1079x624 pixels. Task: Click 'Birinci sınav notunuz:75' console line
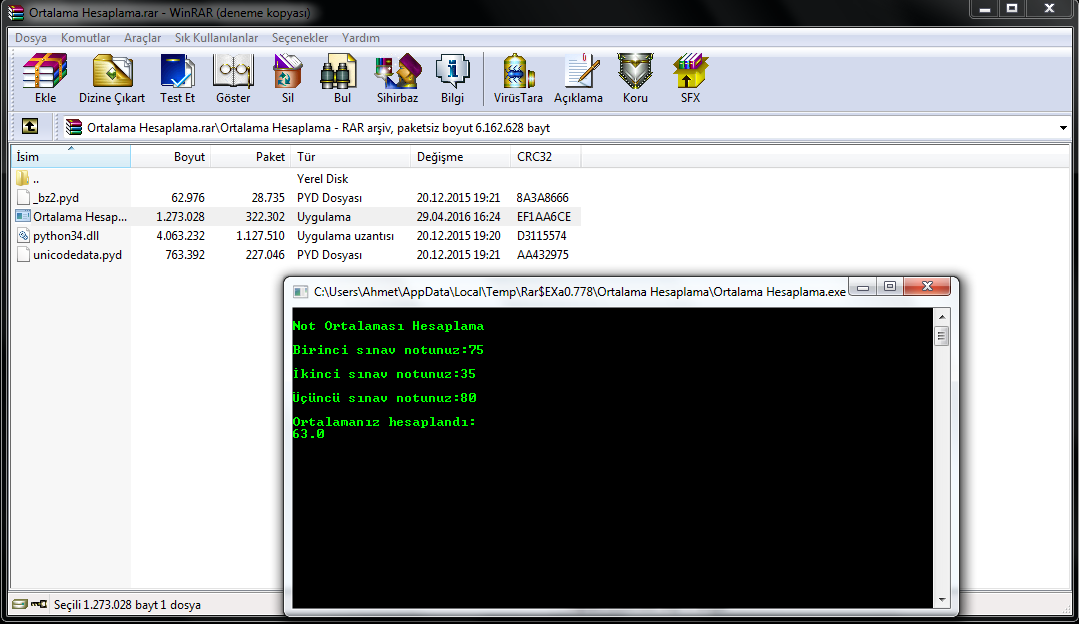tap(388, 350)
